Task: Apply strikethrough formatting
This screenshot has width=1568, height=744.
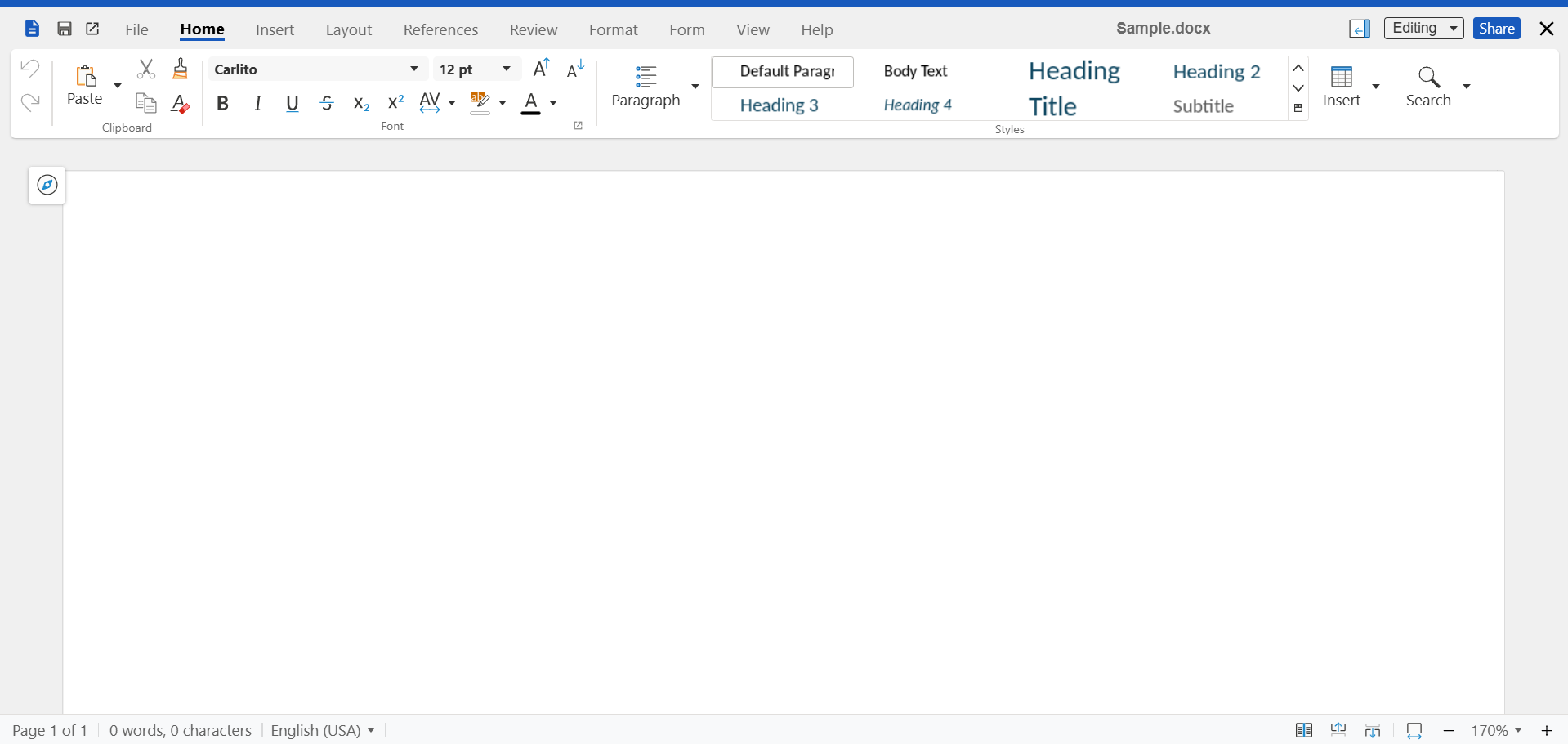Action: [326, 103]
